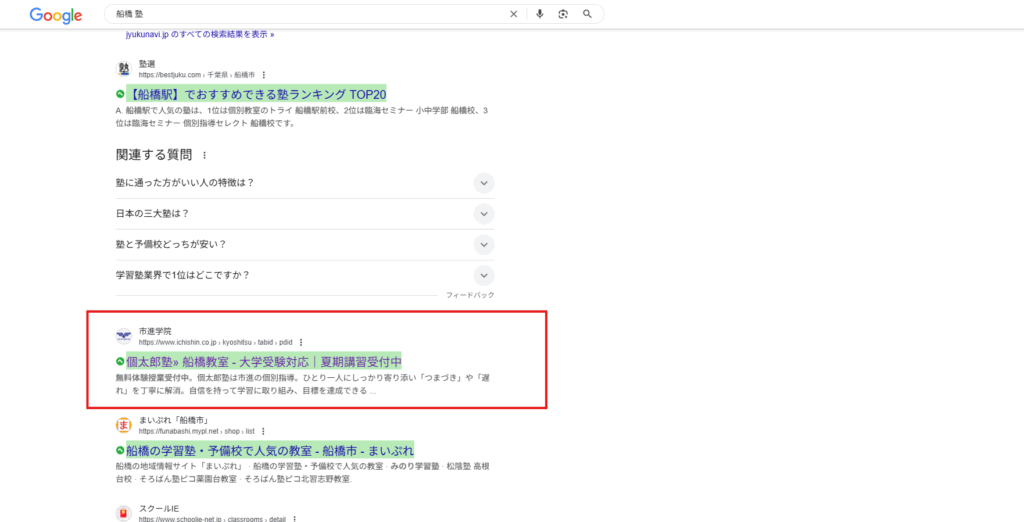Click the magnifying glass search icon
The image size is (1024, 522).
click(x=588, y=14)
